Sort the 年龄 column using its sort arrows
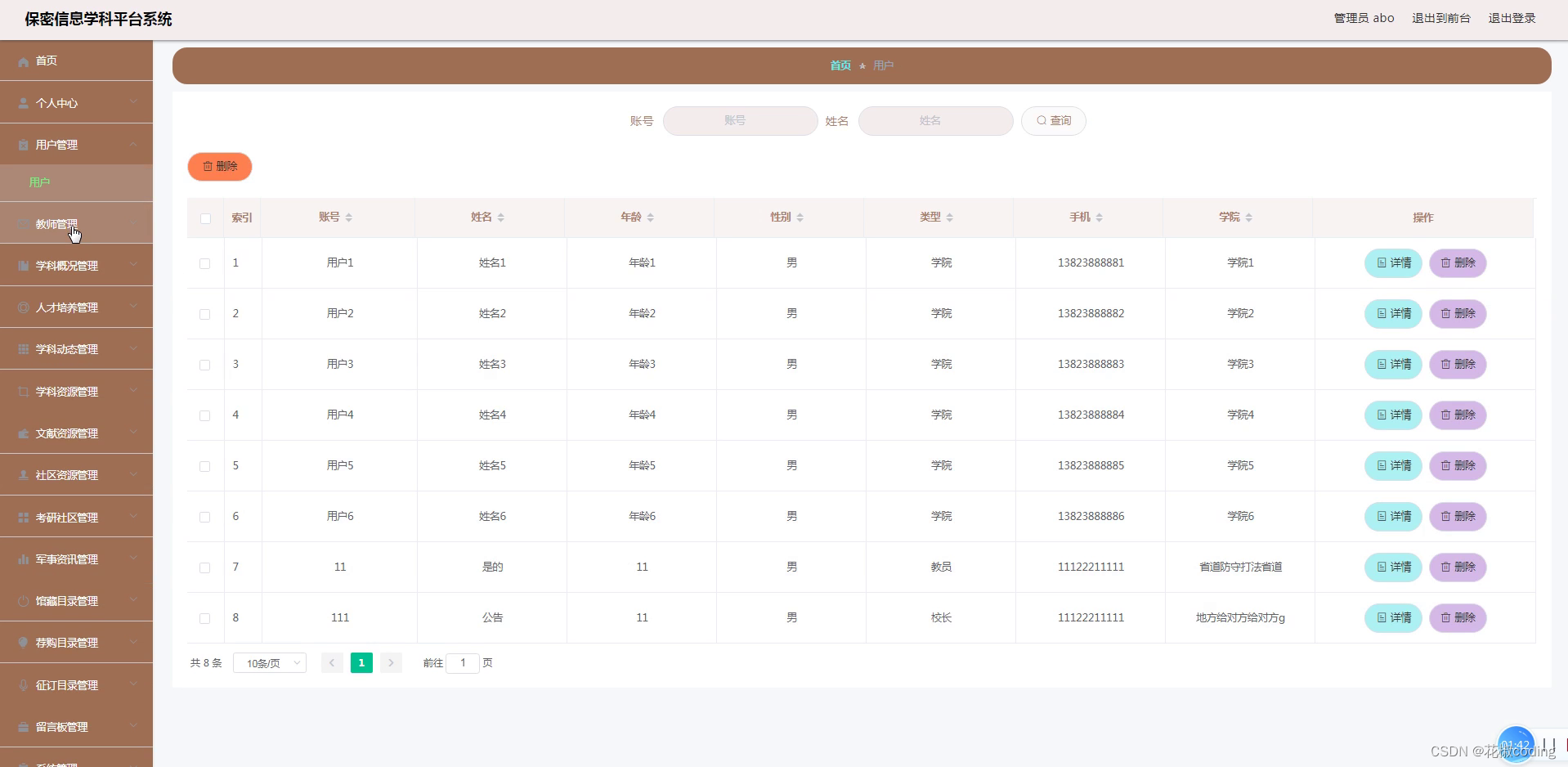 coord(651,218)
